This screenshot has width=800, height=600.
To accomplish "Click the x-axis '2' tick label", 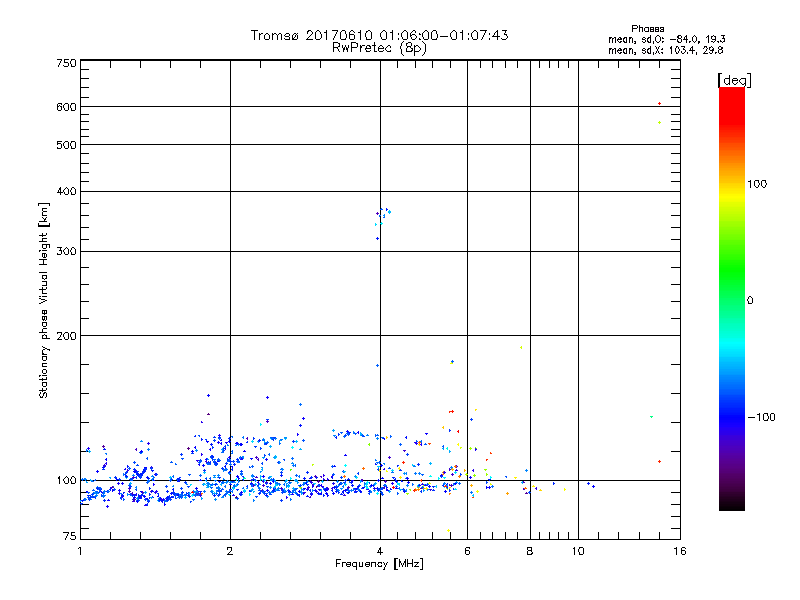I will (x=230, y=551).
